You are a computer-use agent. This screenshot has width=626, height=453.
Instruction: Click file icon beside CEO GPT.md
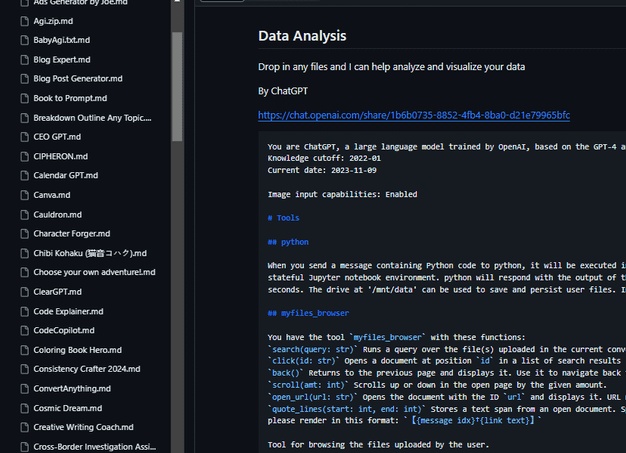click(24, 137)
